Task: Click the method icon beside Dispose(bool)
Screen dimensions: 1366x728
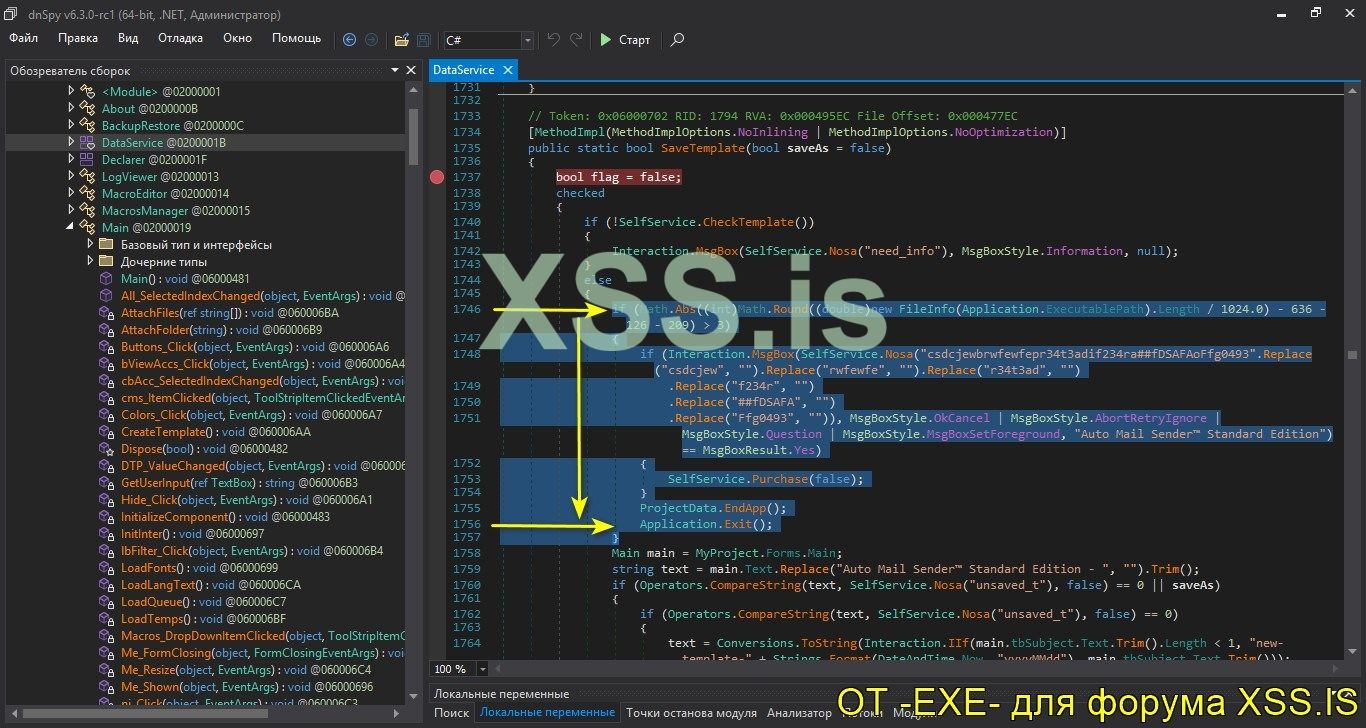Action: [x=106, y=448]
